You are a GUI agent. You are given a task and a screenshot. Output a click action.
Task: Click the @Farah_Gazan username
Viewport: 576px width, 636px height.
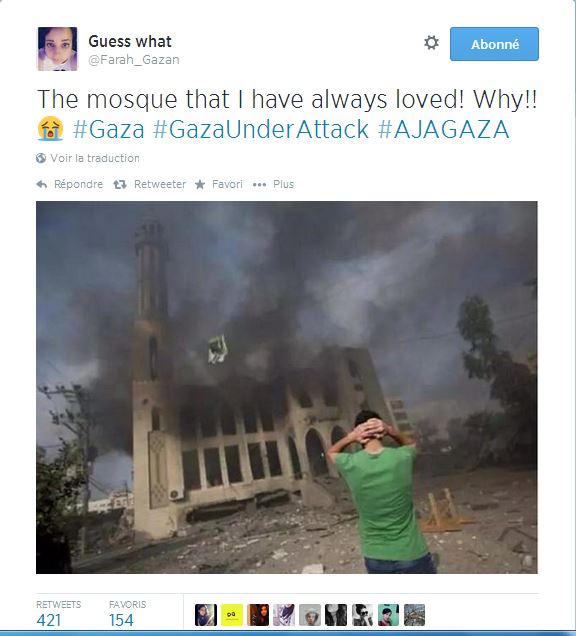(x=134, y=60)
